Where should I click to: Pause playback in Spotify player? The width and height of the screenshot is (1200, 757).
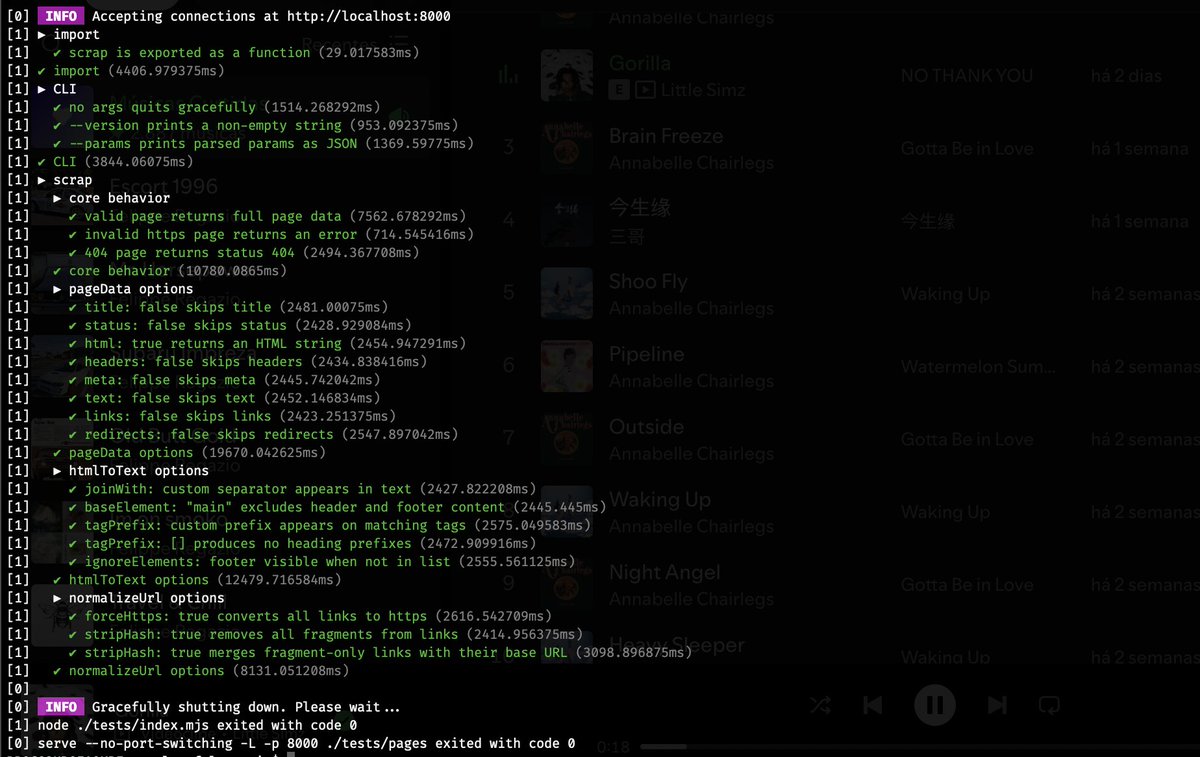click(935, 705)
